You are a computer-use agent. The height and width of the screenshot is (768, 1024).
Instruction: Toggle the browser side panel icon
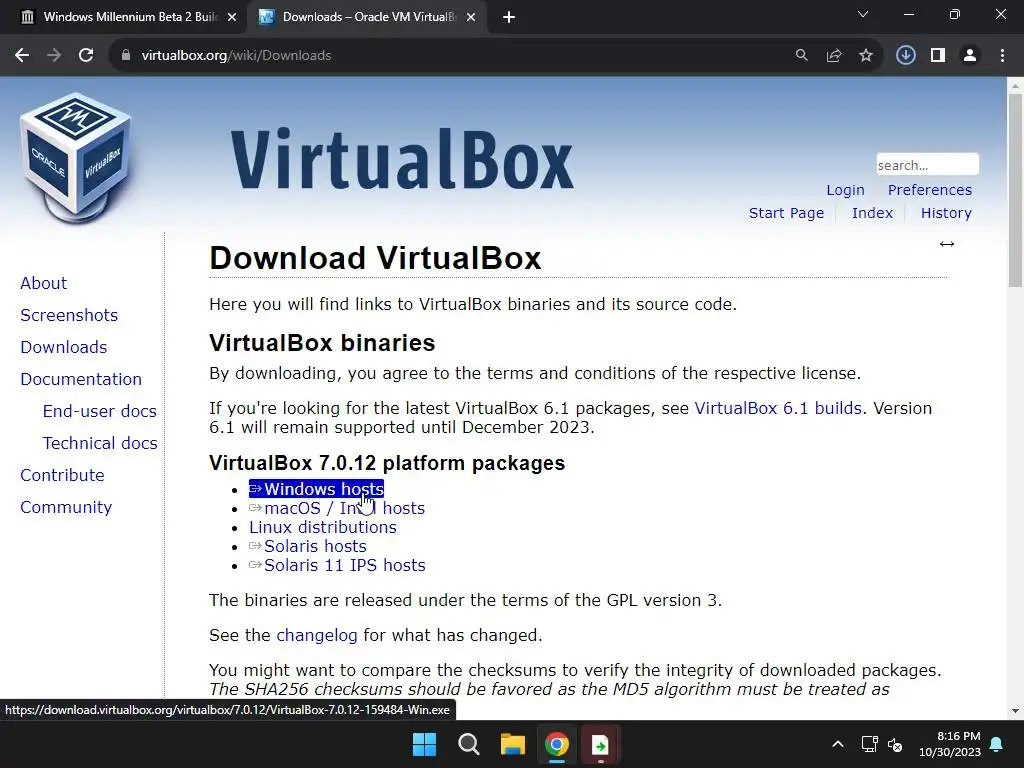(x=938, y=56)
